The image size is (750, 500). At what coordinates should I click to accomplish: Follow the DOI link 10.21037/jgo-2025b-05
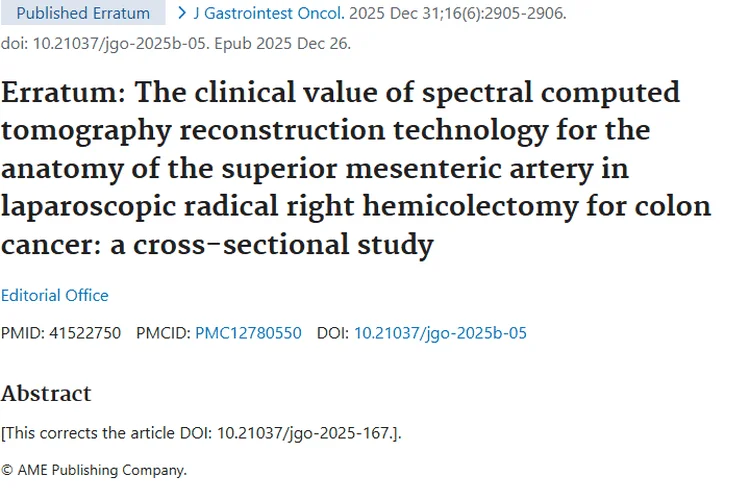[x=440, y=333]
